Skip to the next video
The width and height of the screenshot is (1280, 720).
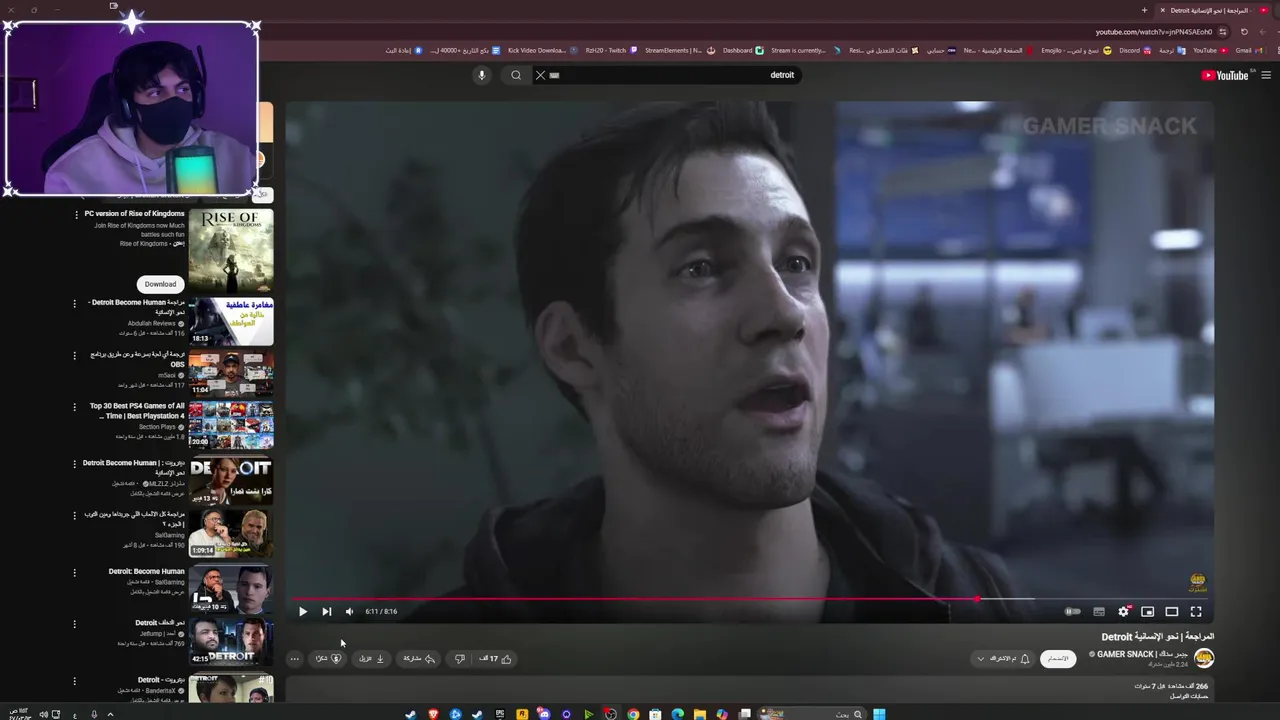click(326, 611)
